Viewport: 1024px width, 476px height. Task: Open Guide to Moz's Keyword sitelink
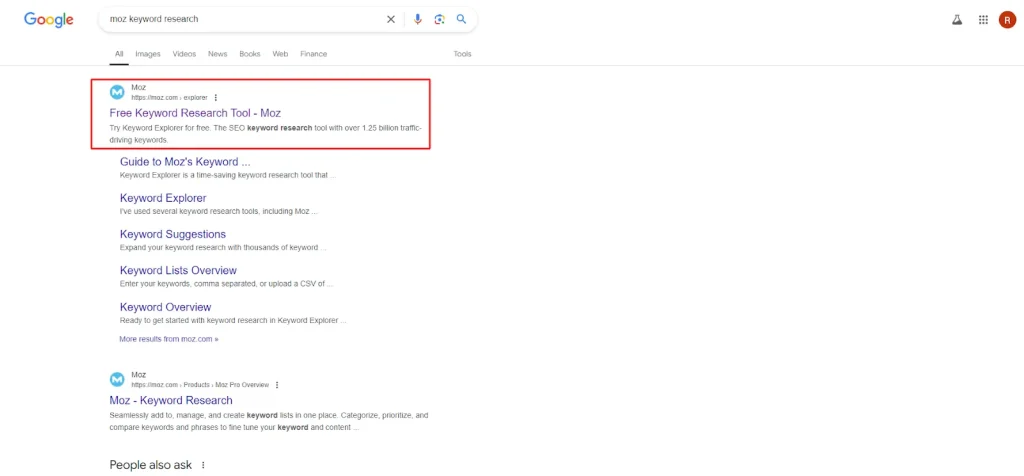185,162
